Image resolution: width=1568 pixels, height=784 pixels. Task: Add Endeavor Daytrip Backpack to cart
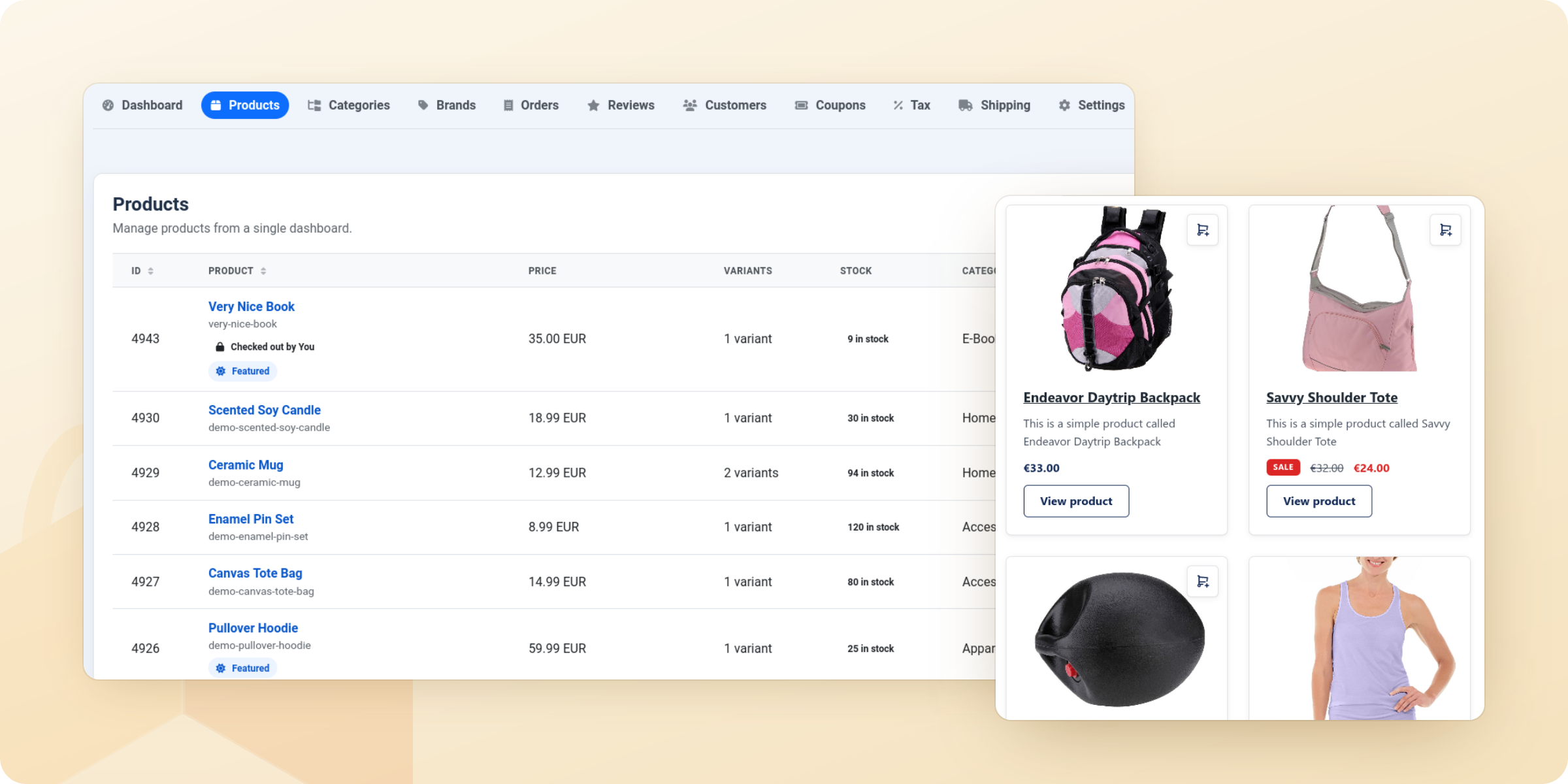pos(1203,230)
